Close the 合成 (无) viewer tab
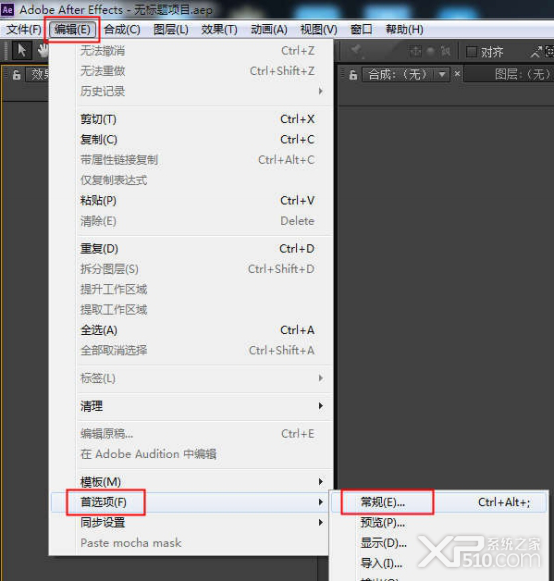This screenshot has height=582, width=555. click(x=457, y=73)
